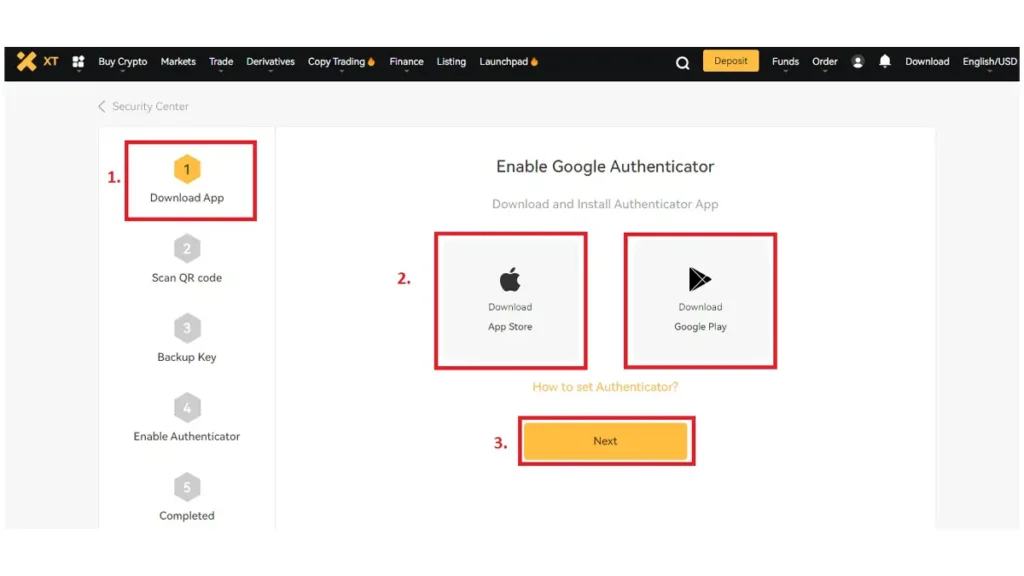The width and height of the screenshot is (1024, 576).
Task: Click the Download App step label
Action: click(x=187, y=198)
